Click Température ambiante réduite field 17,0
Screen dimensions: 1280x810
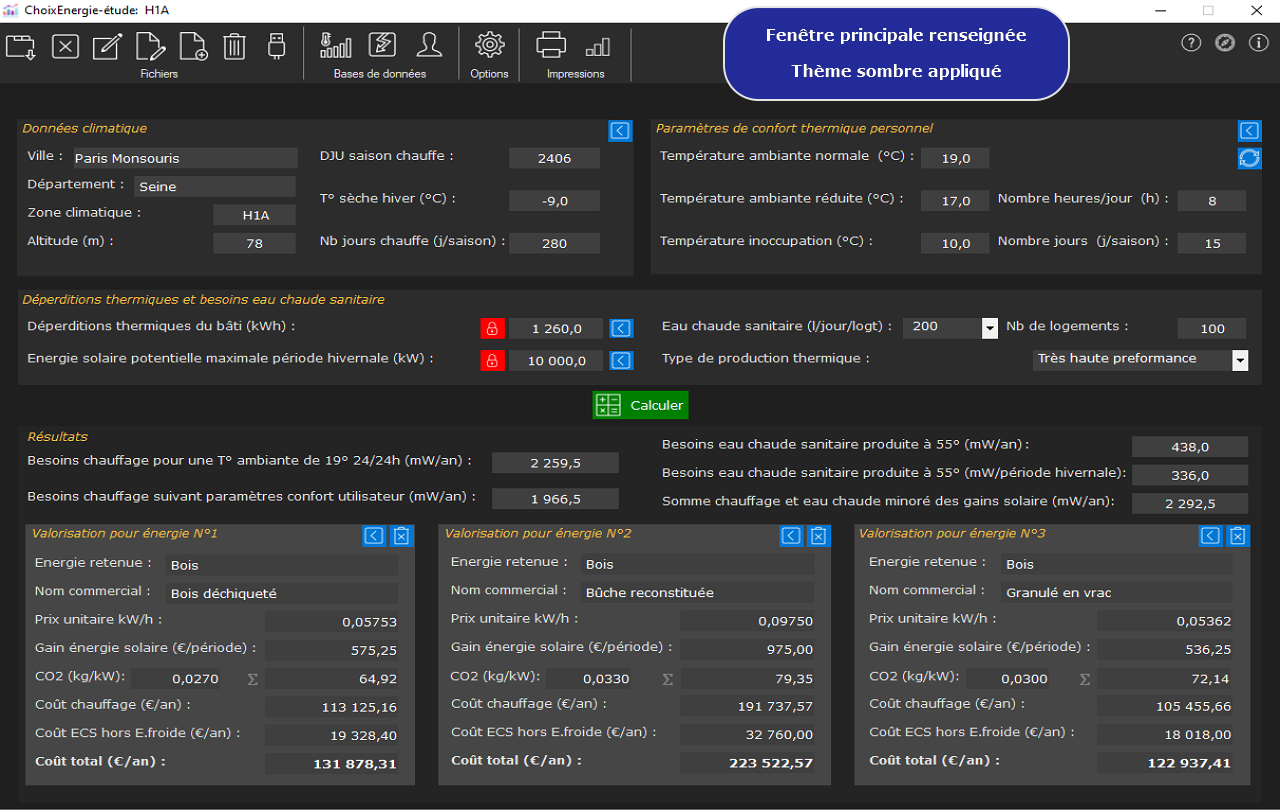pos(955,201)
